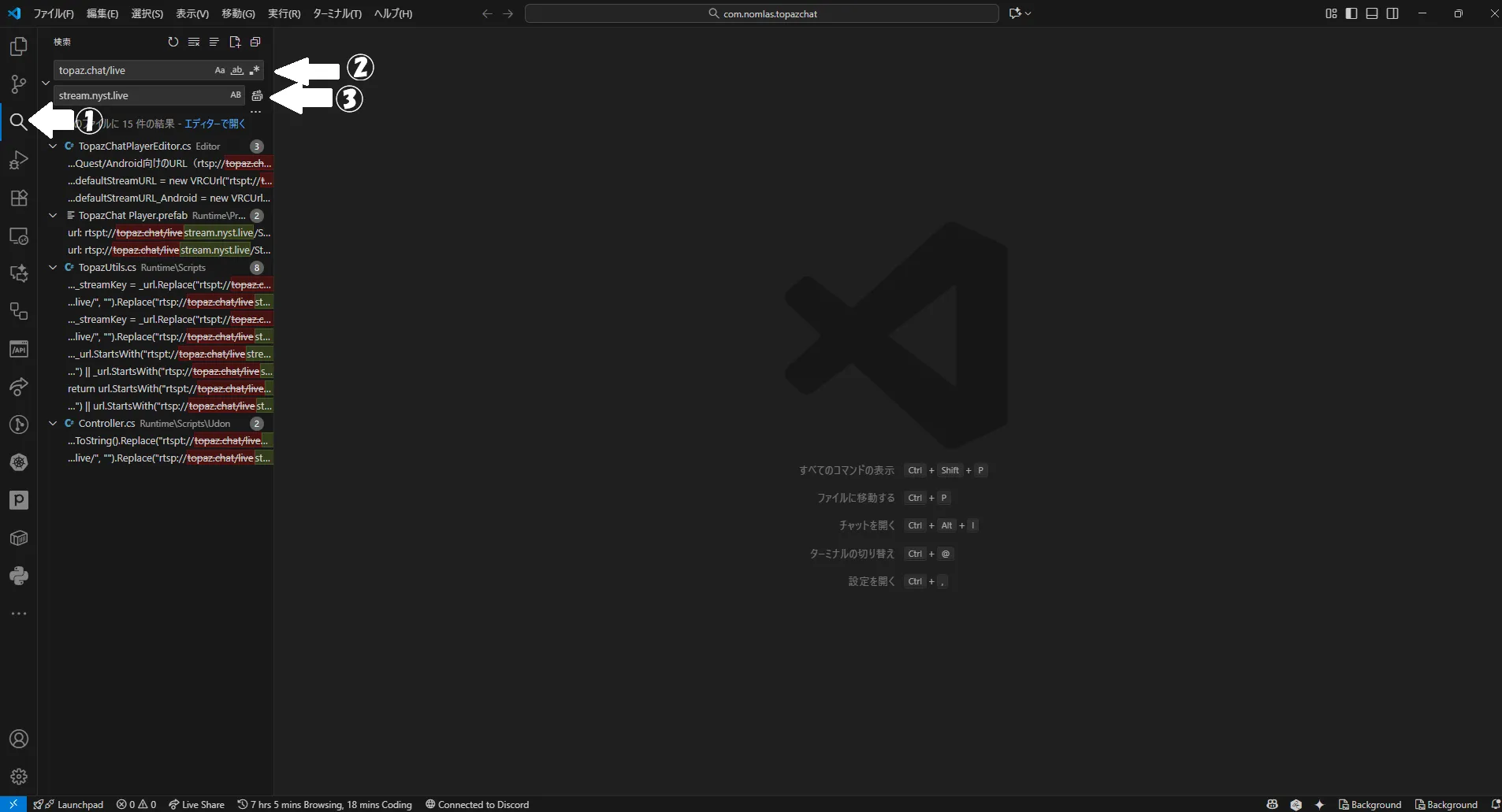Click the remote window indicator in status bar

pyautogui.click(x=13, y=804)
